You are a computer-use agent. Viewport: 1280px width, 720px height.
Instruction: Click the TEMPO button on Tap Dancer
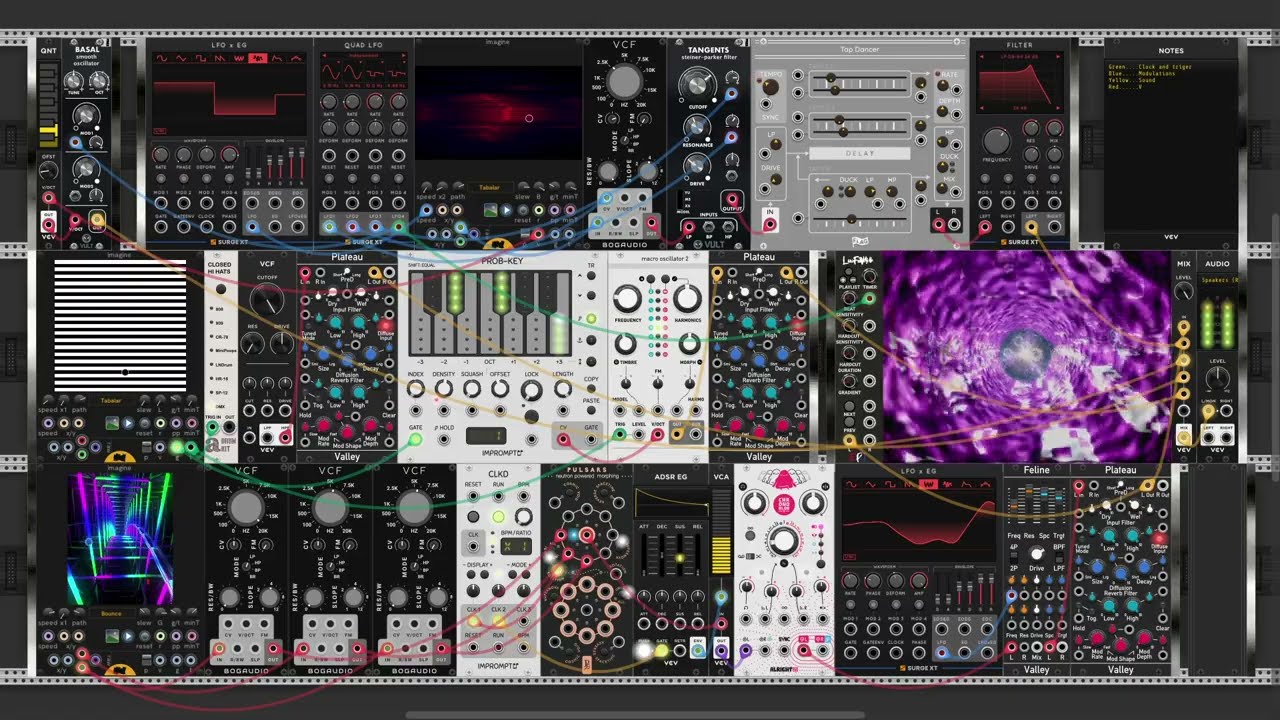click(x=769, y=87)
